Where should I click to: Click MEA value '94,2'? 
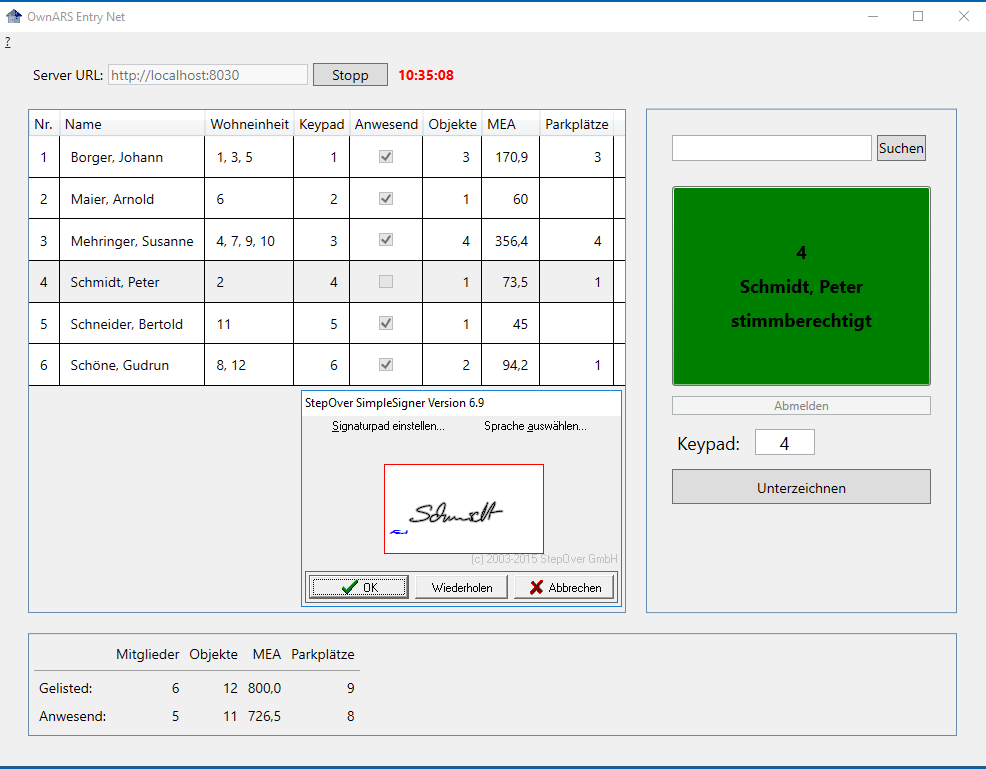coord(515,365)
